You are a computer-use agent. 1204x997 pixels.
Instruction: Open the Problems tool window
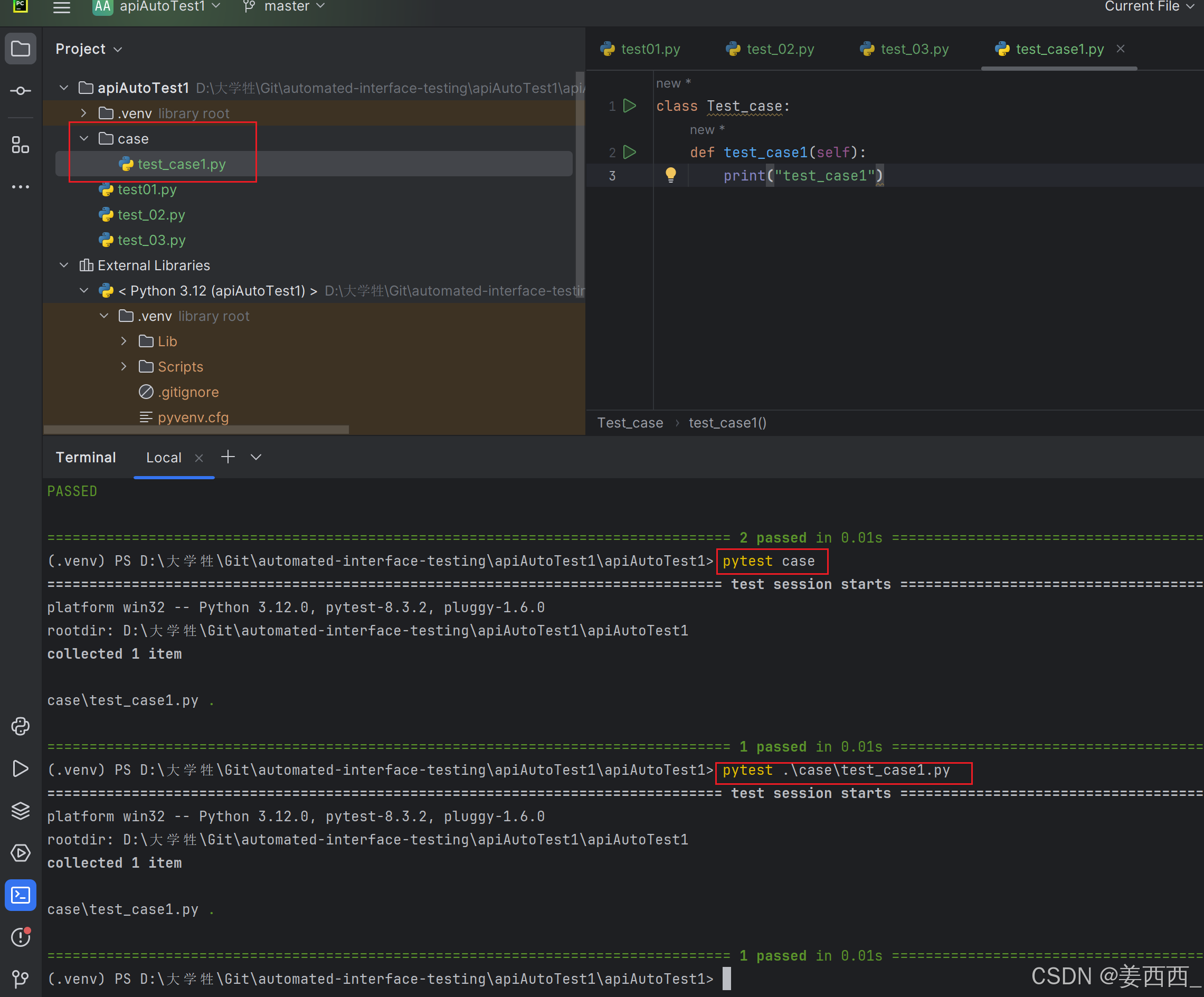click(21, 937)
